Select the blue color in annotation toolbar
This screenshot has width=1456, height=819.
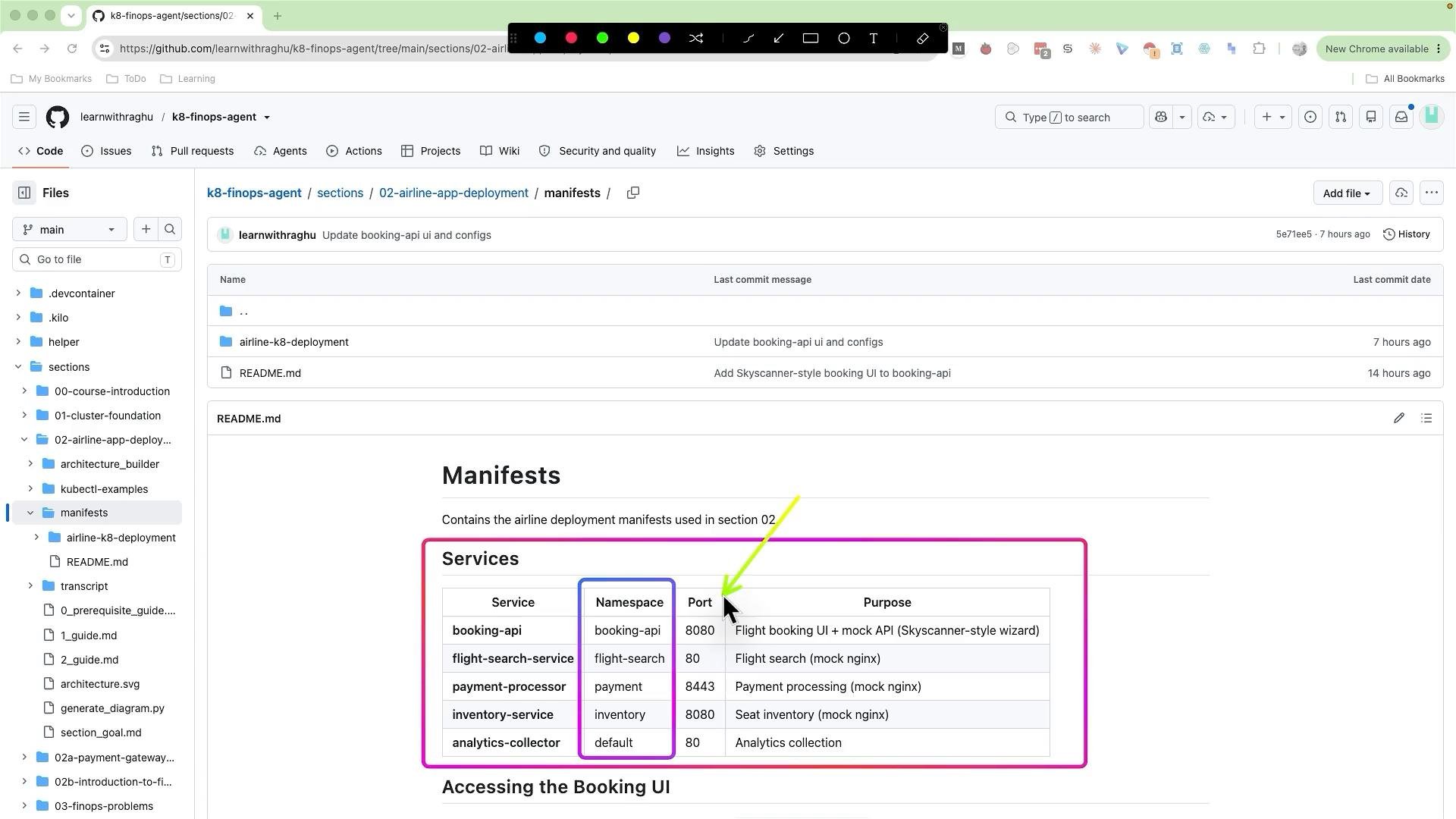click(540, 38)
